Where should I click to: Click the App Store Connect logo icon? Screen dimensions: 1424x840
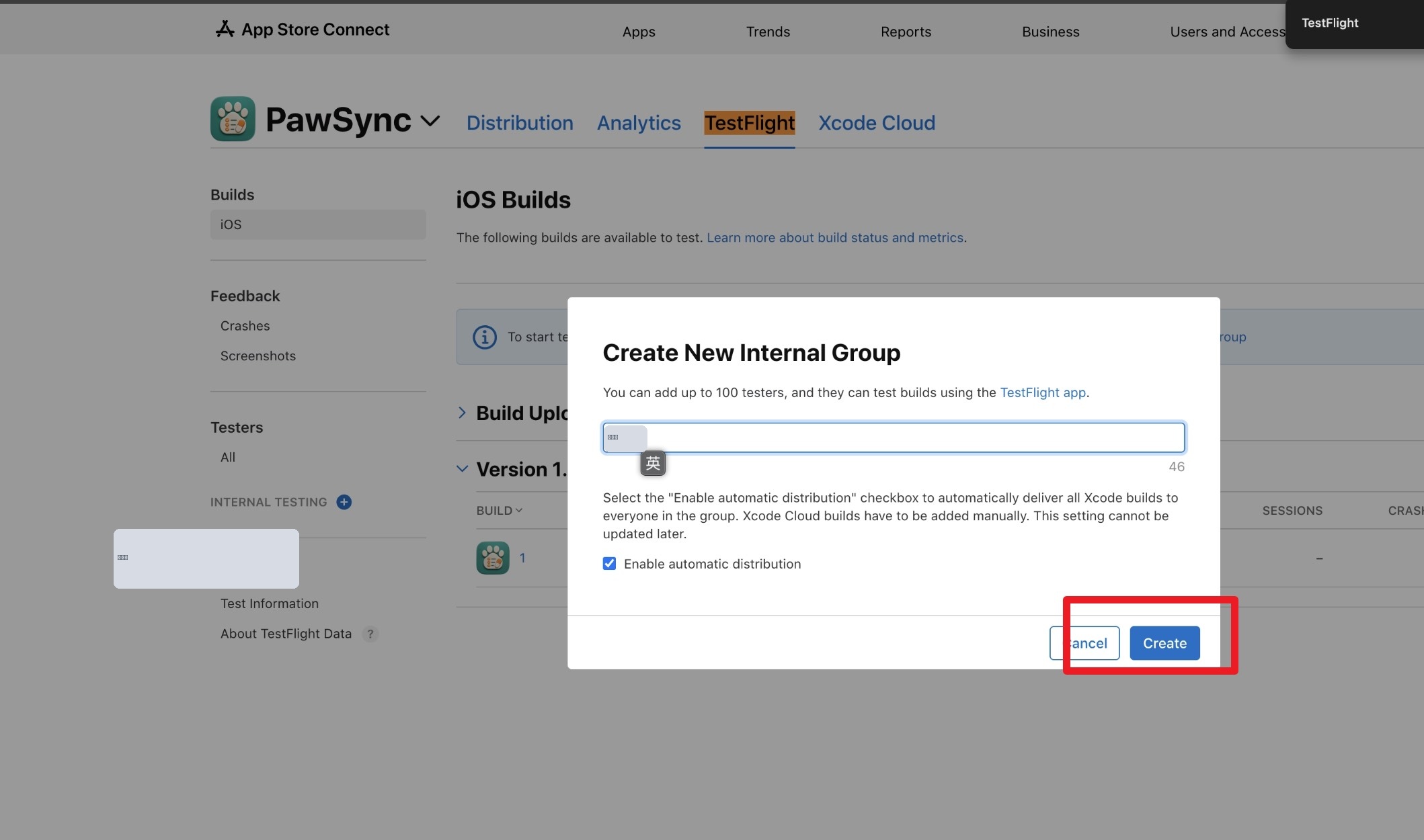[225, 29]
